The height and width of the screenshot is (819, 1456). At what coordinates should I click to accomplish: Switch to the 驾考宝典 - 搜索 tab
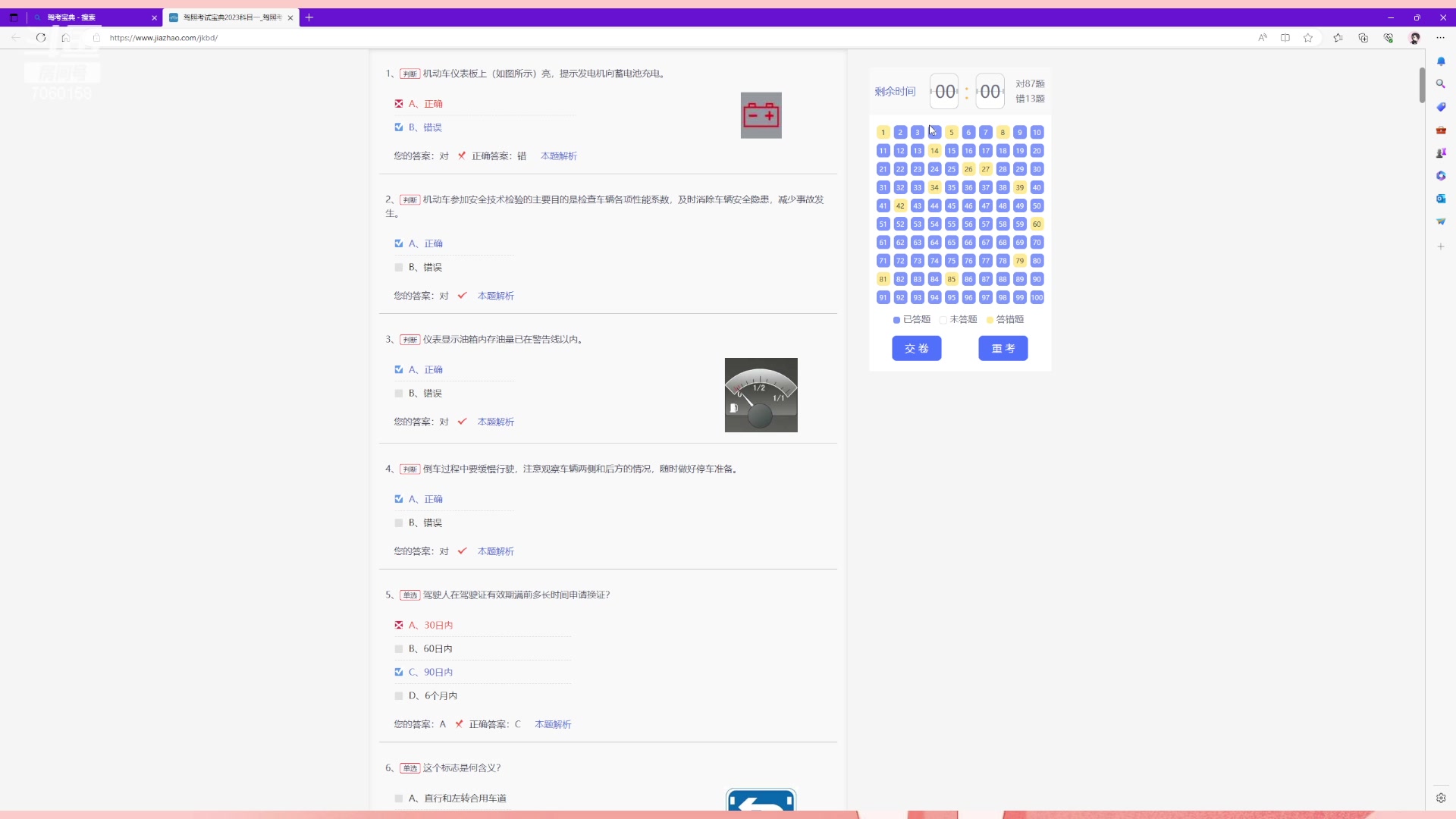pyautogui.click(x=95, y=17)
